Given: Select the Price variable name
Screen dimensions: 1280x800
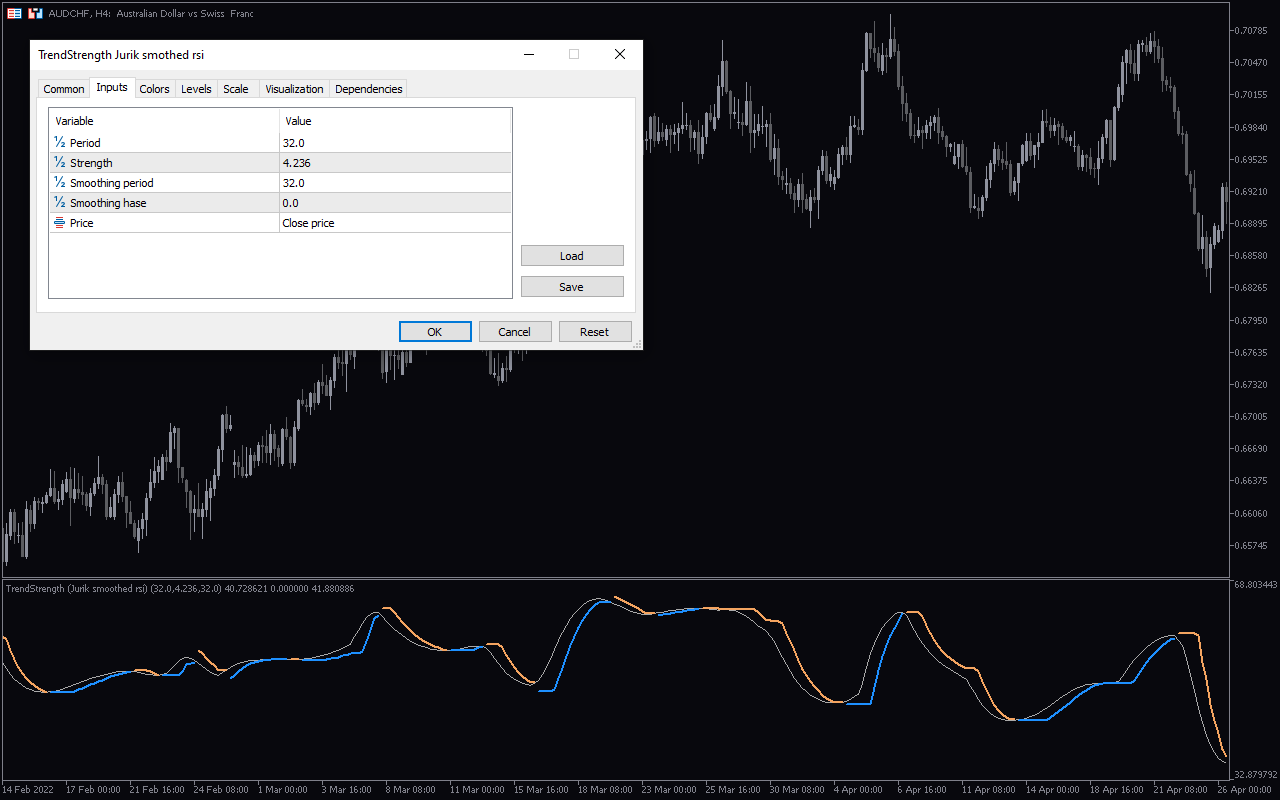Looking at the screenshot, I should click(82, 223).
